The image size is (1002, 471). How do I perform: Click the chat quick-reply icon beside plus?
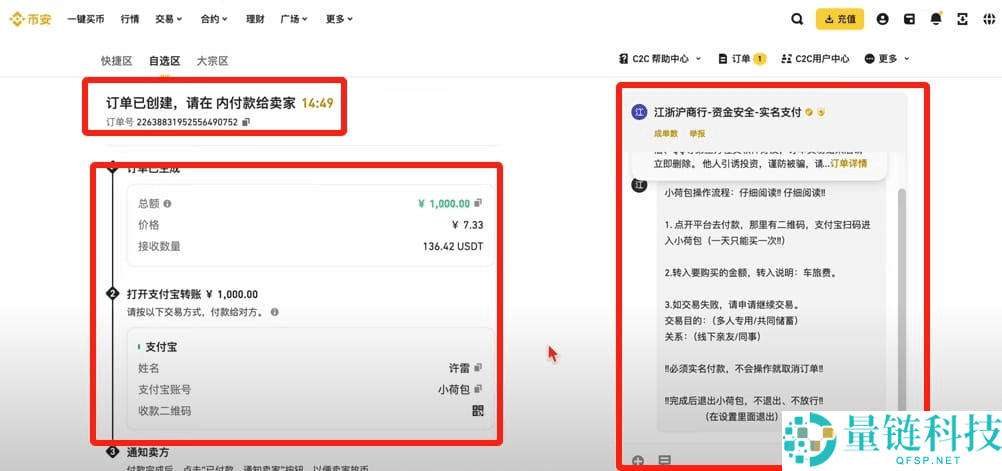coord(665,461)
